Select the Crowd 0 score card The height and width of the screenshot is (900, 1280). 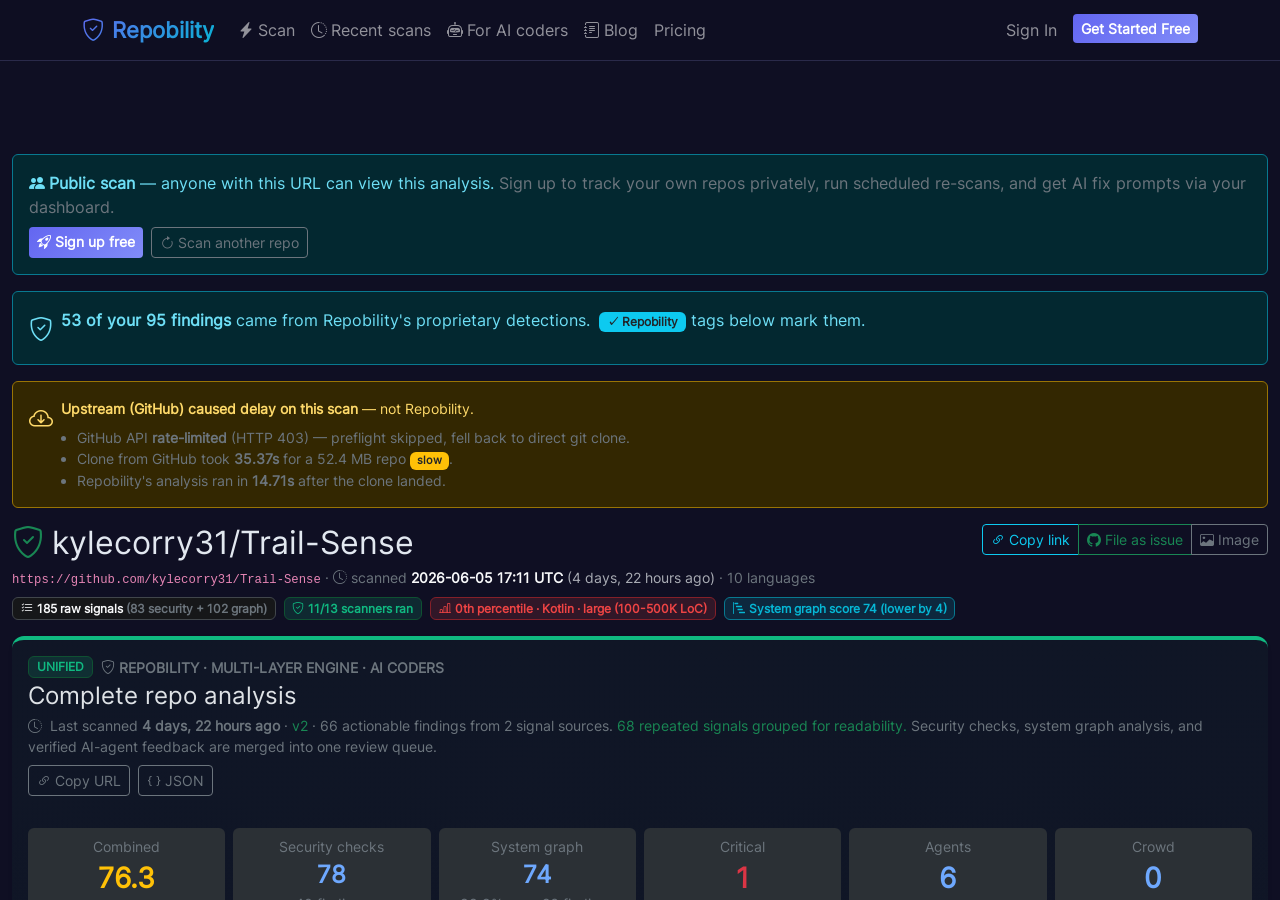(x=1153, y=864)
